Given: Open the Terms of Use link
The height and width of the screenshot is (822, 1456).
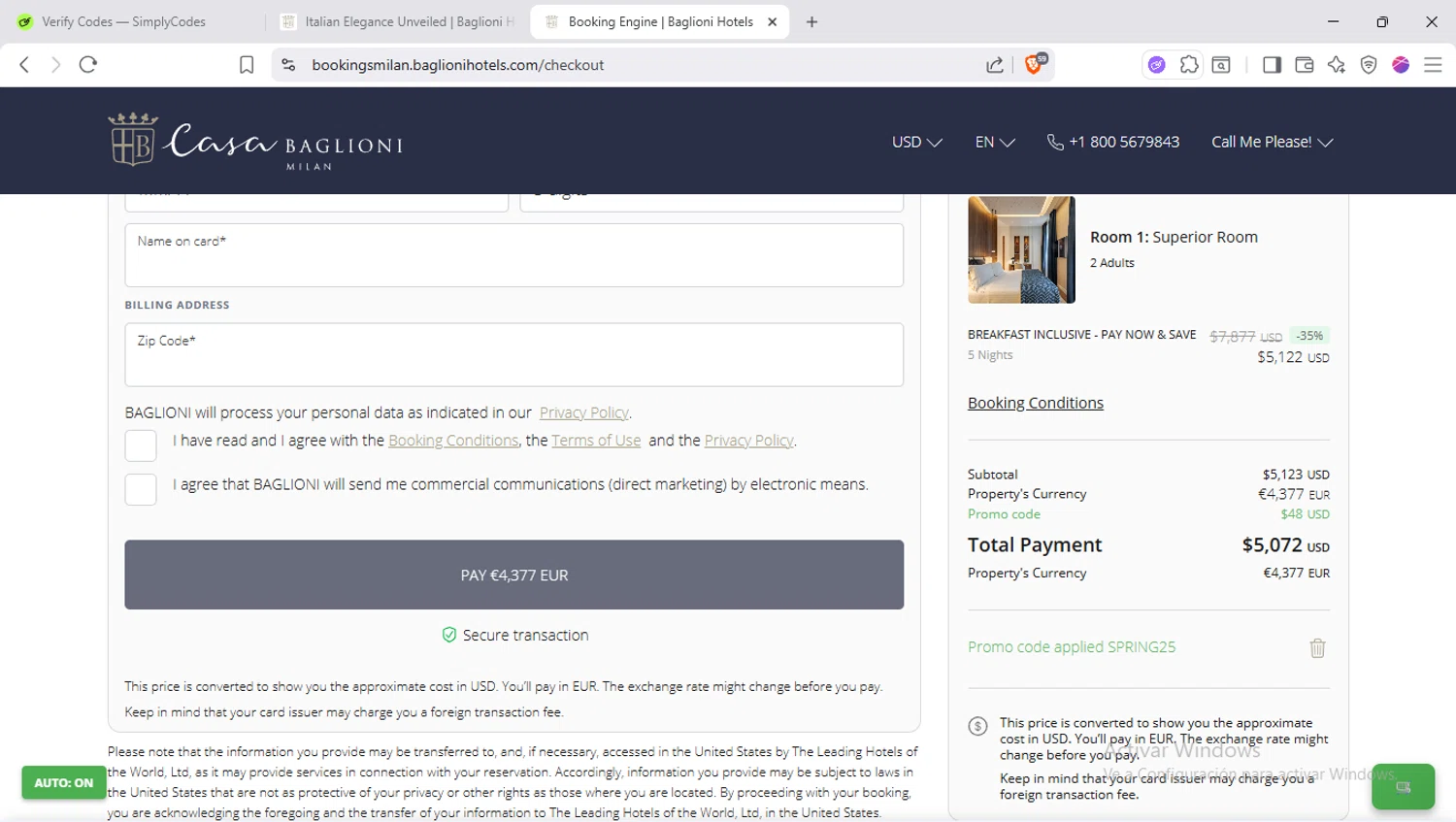Looking at the screenshot, I should [596, 441].
